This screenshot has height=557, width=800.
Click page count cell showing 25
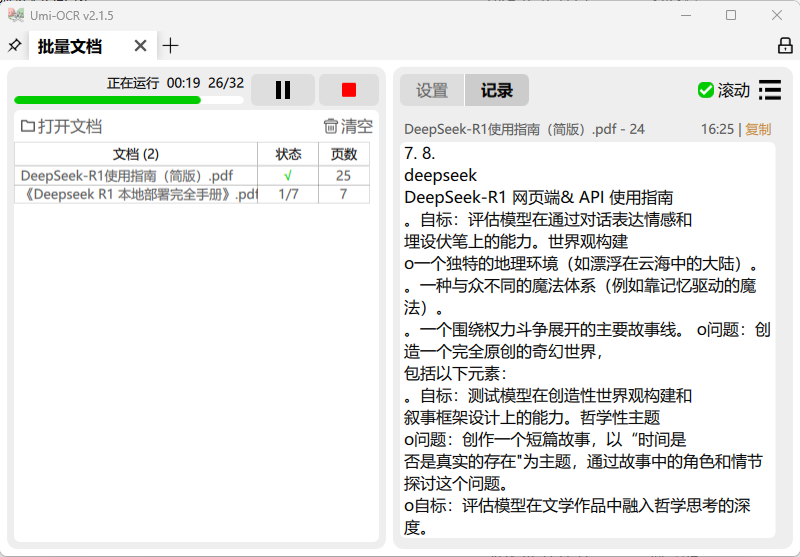click(x=344, y=175)
